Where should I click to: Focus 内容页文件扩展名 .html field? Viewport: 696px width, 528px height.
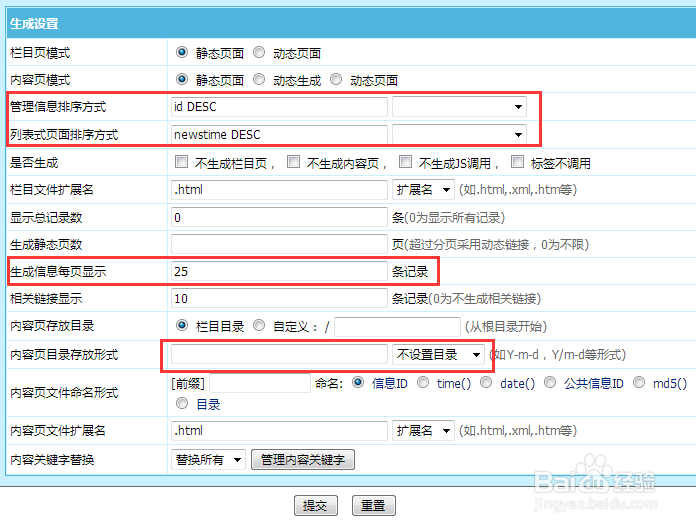pyautogui.click(x=279, y=430)
